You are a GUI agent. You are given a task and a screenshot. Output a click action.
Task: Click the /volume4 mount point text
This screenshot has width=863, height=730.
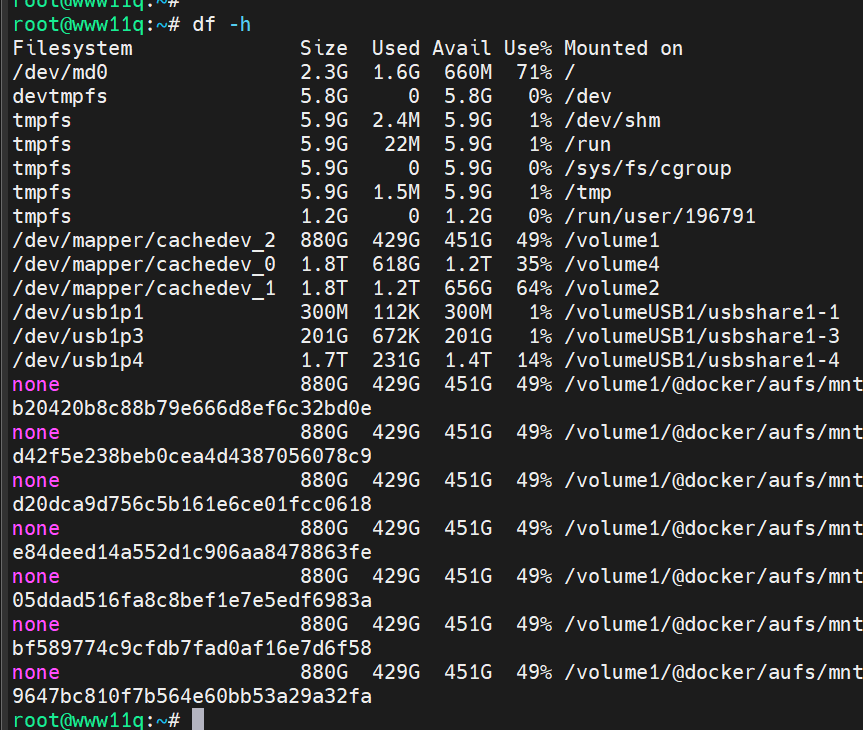tap(612, 265)
